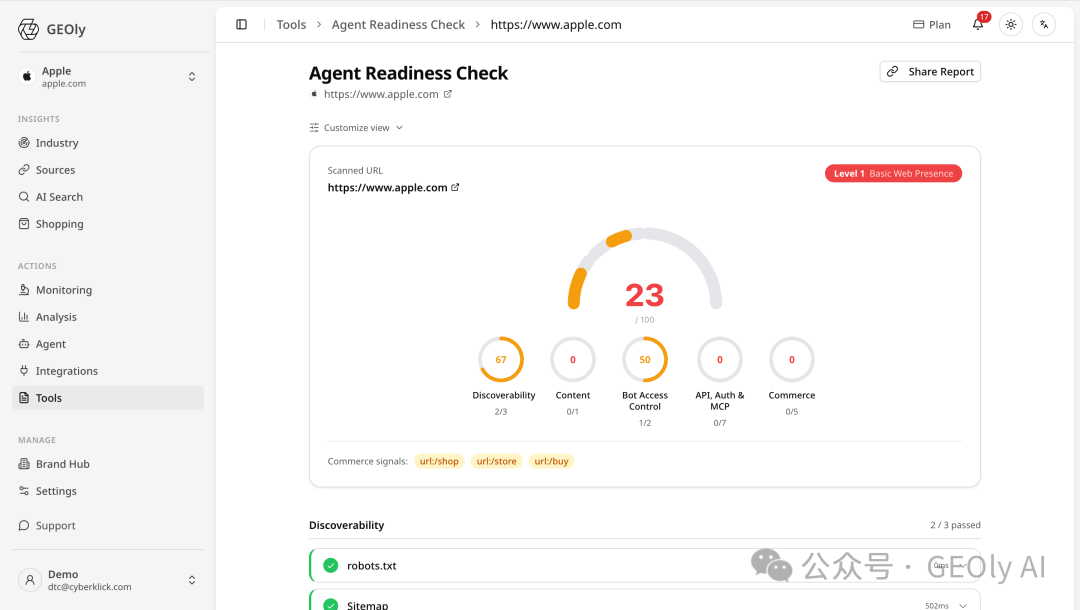Click the Share Report button
The image size is (1080, 610).
[x=930, y=72]
